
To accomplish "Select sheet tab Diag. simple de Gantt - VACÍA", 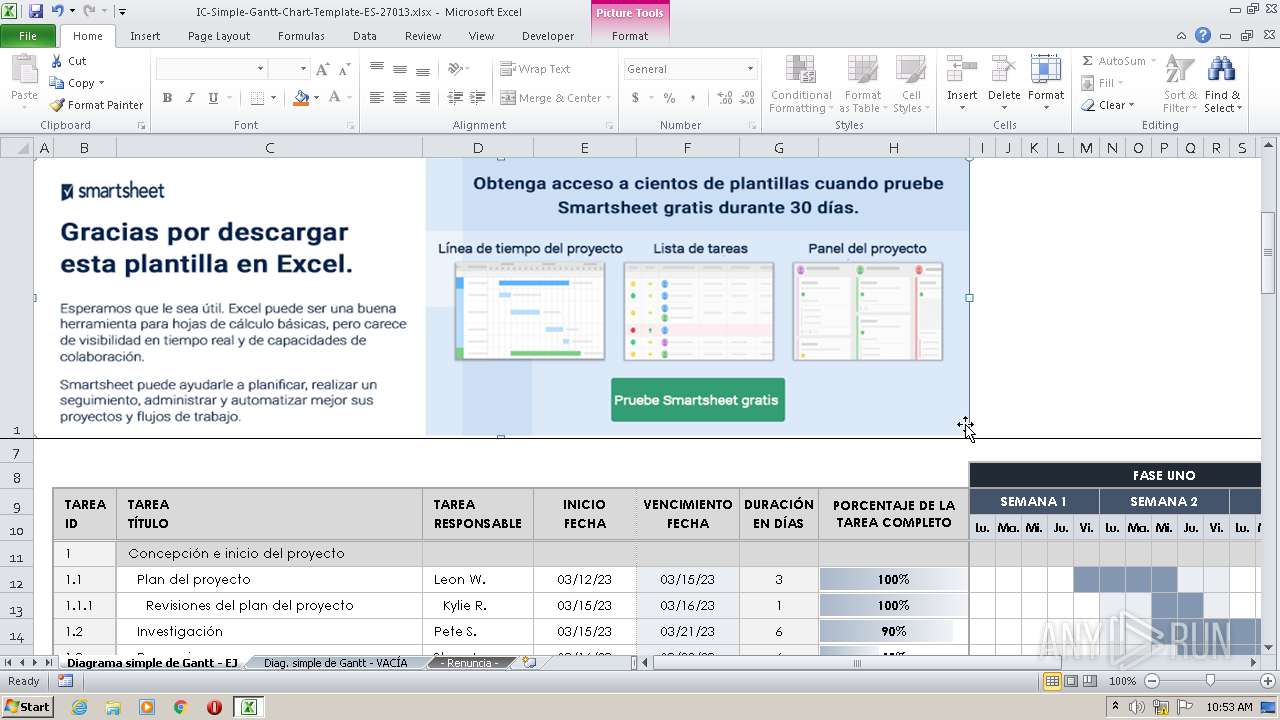I will 335,663.
